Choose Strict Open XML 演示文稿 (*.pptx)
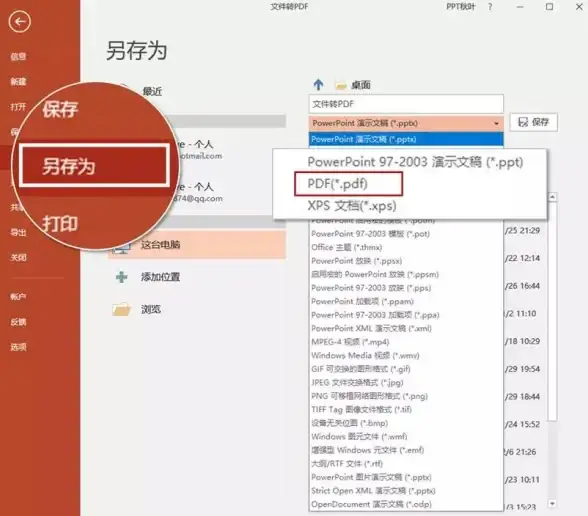Screen dimensions: 588x516 (x=373, y=491)
